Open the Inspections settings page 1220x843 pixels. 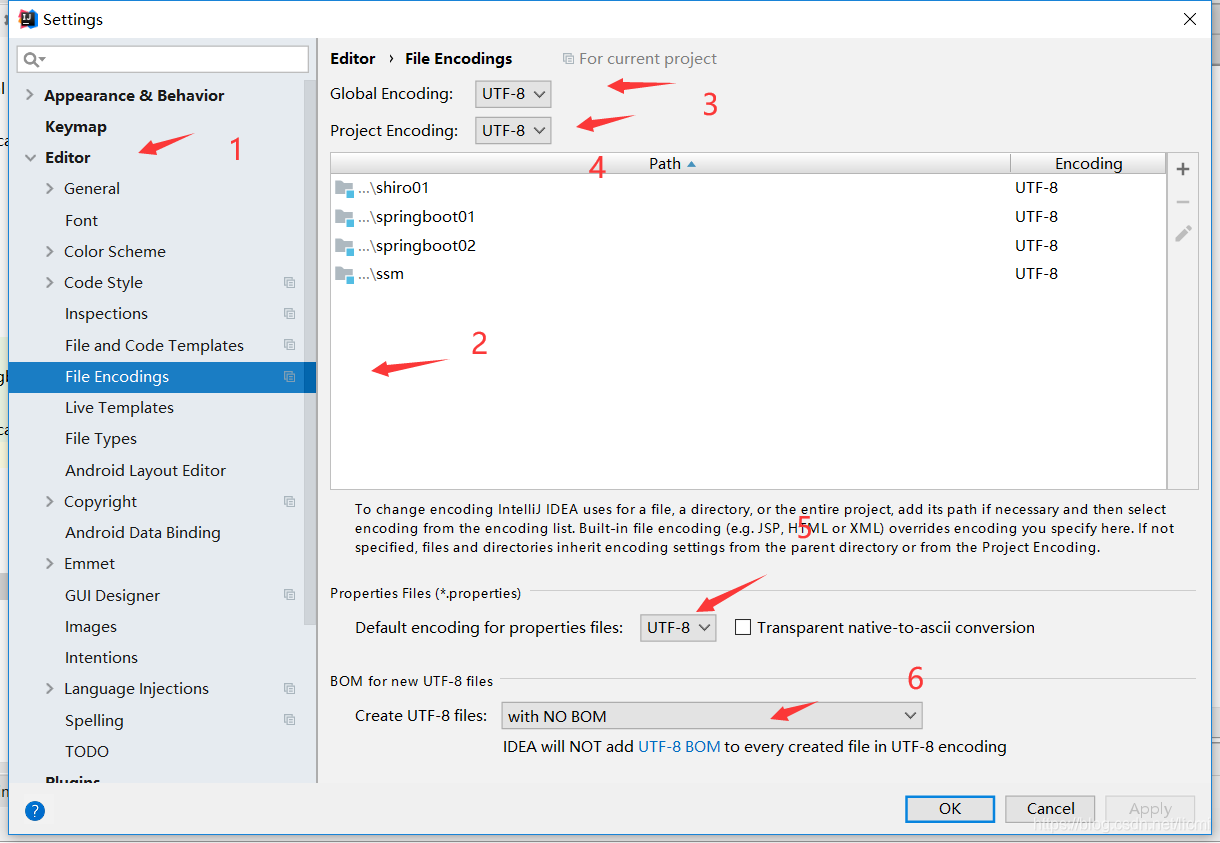click(x=106, y=314)
